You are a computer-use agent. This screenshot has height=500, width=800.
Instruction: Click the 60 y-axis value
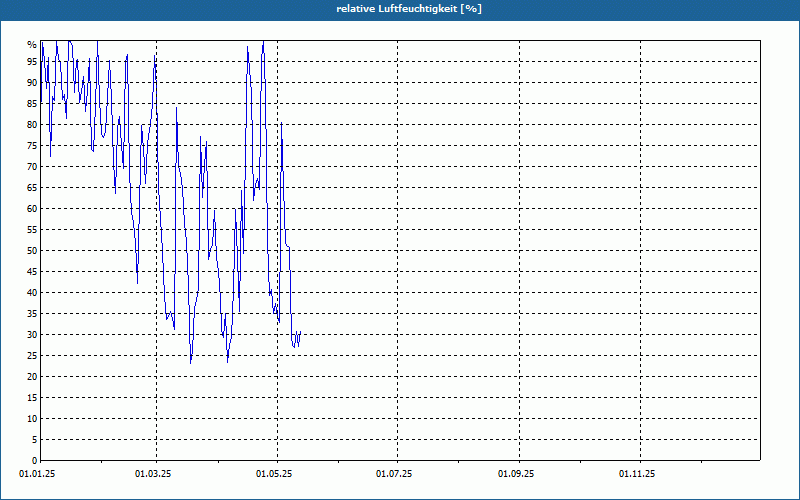[32, 208]
